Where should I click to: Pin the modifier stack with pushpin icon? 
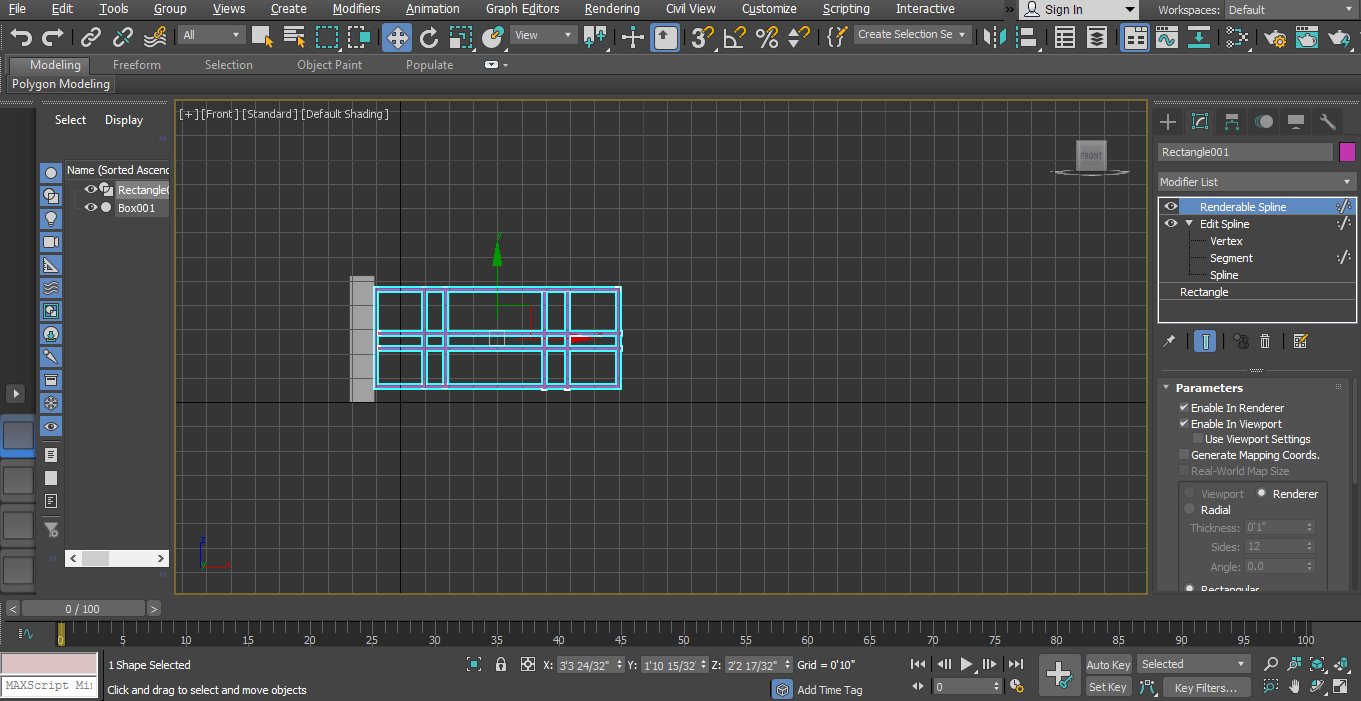pos(1168,341)
